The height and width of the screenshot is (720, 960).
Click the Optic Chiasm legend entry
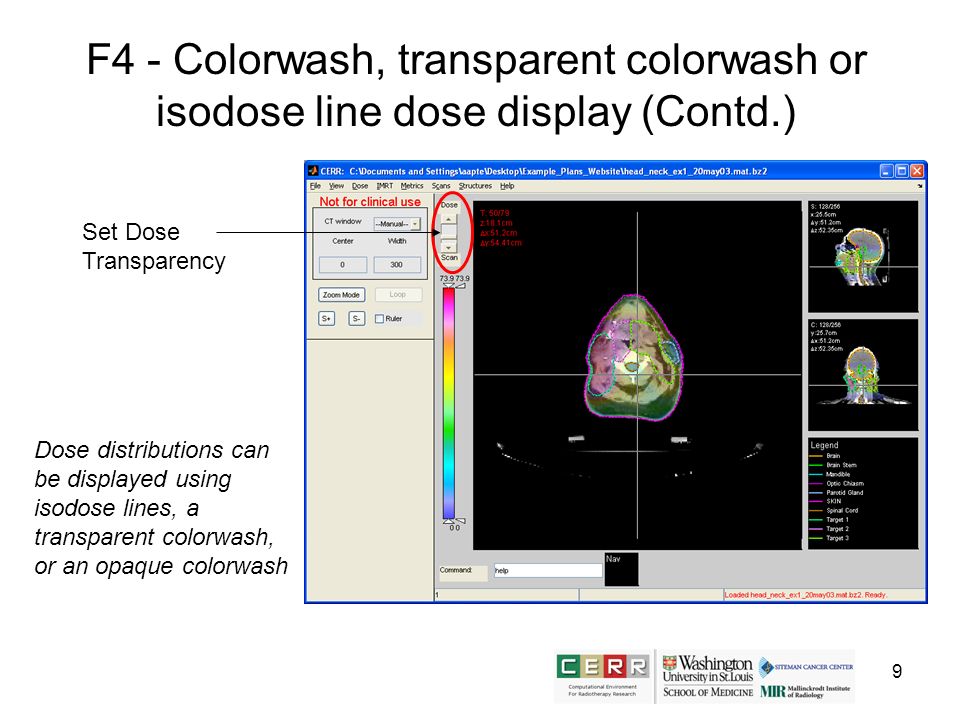pyautogui.click(x=844, y=484)
